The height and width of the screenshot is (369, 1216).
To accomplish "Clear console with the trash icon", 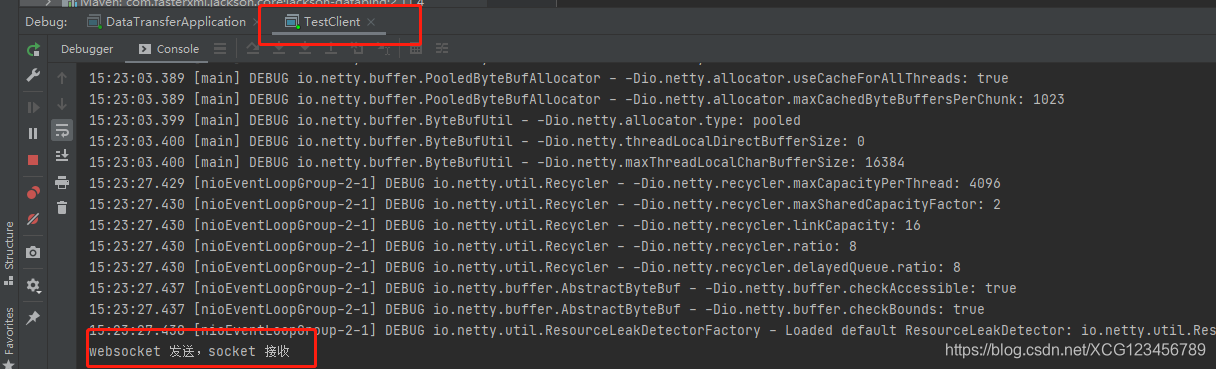I will click(x=62, y=208).
